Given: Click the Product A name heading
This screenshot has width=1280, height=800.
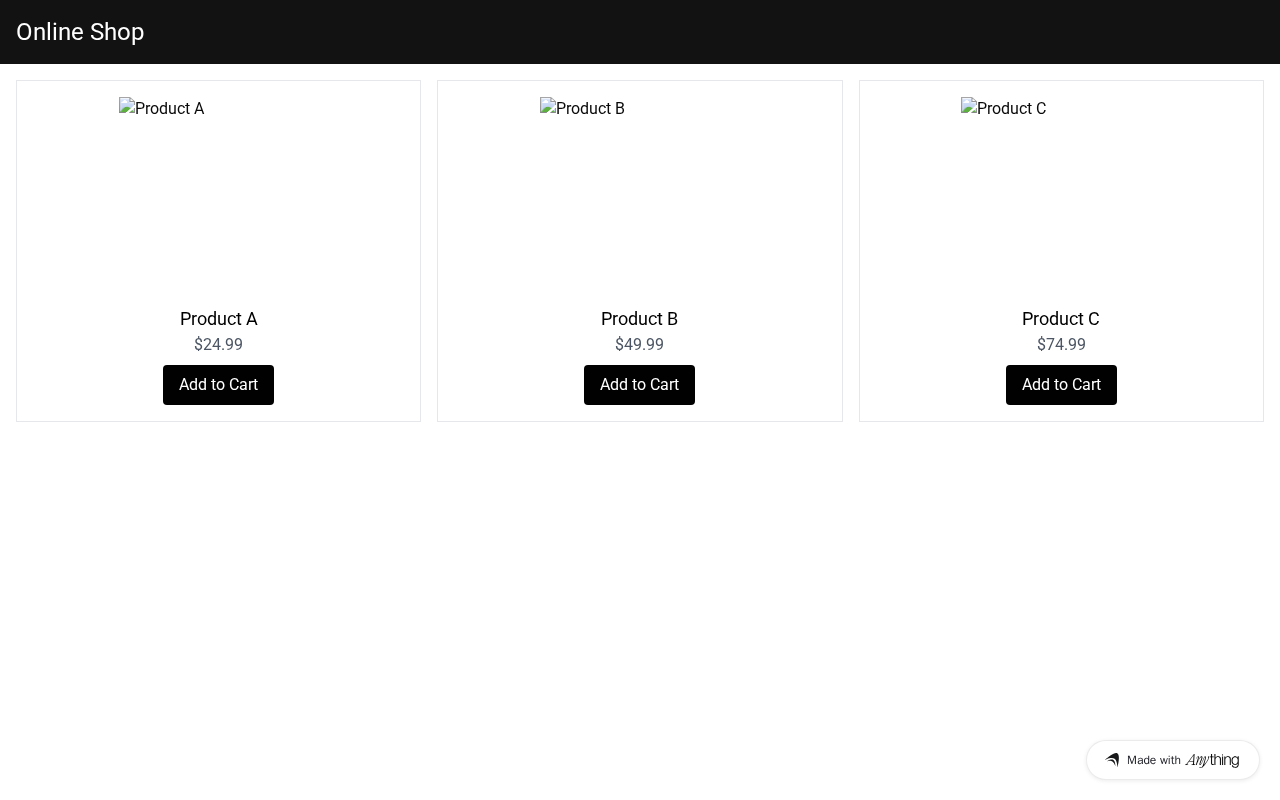Looking at the screenshot, I should tap(218, 319).
